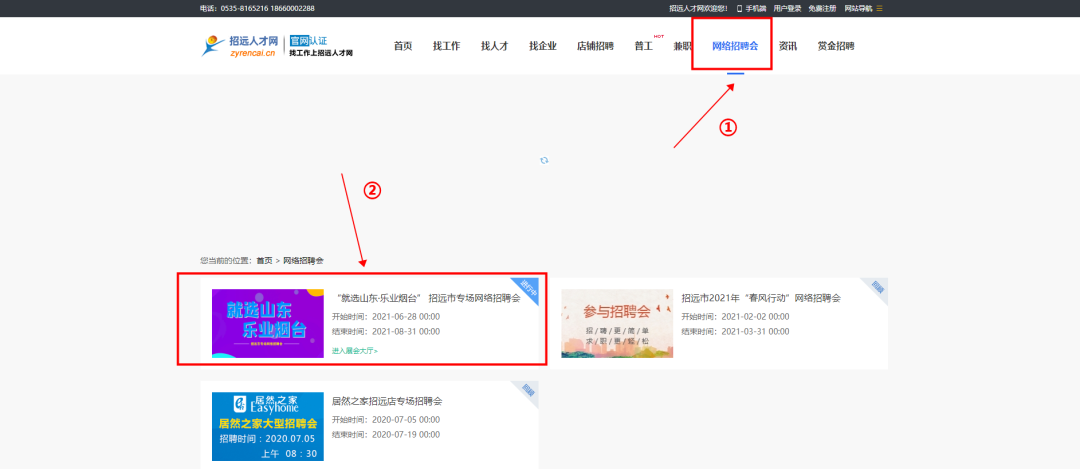
Task: Click 进入展会大厅 link
Action: pyautogui.click(x=355, y=351)
